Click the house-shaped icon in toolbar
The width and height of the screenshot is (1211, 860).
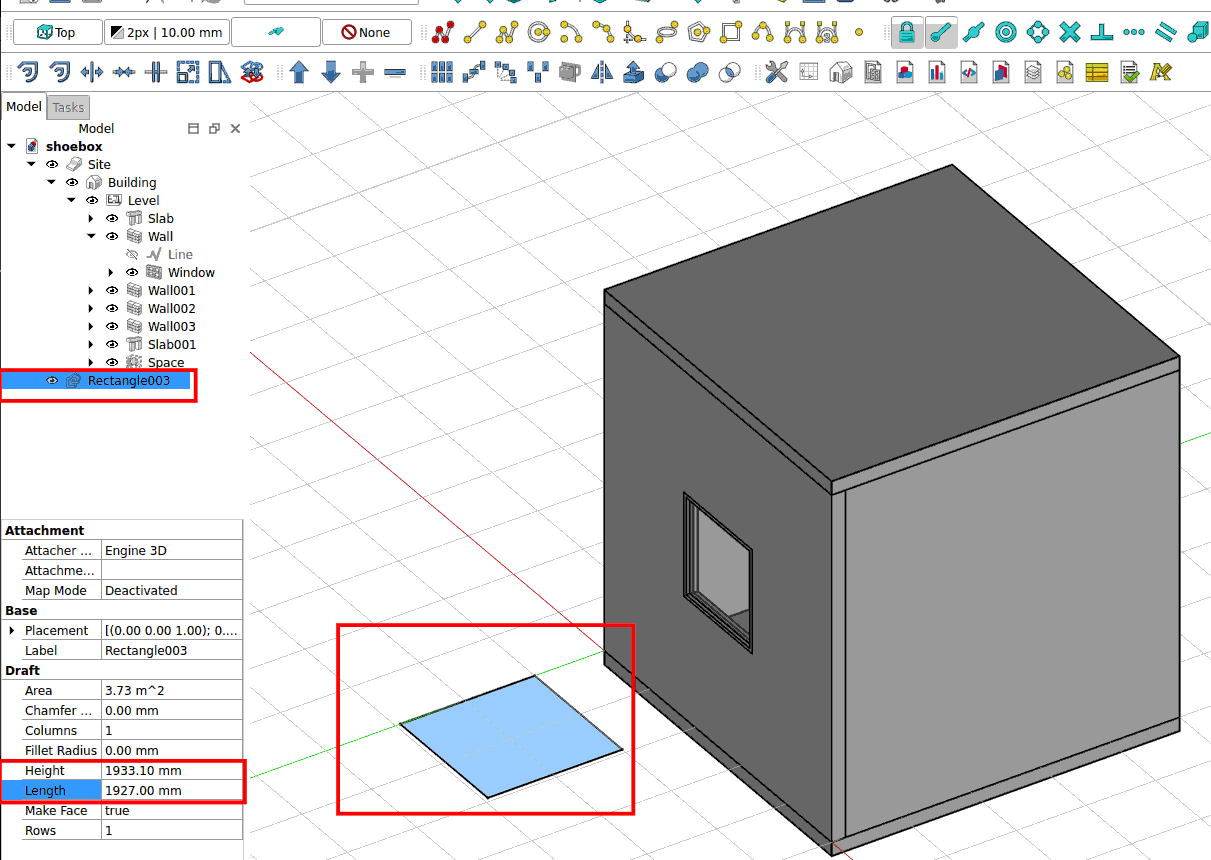click(841, 72)
